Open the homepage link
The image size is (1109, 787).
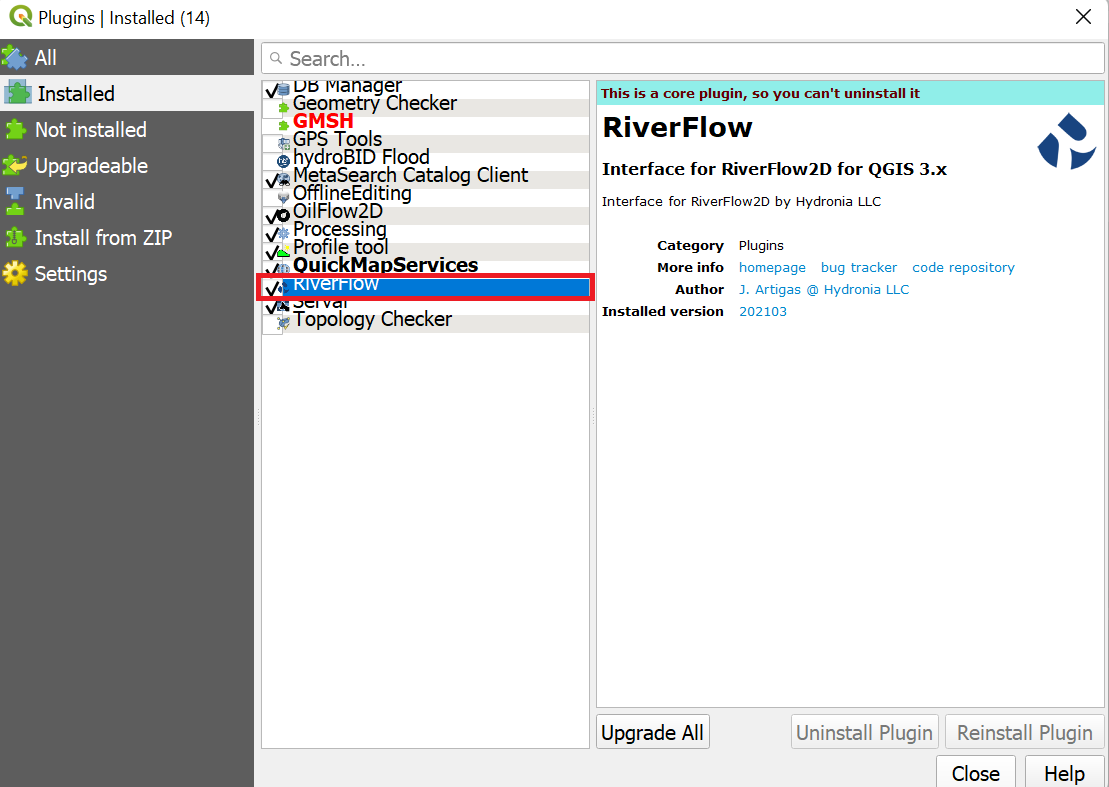coord(772,267)
